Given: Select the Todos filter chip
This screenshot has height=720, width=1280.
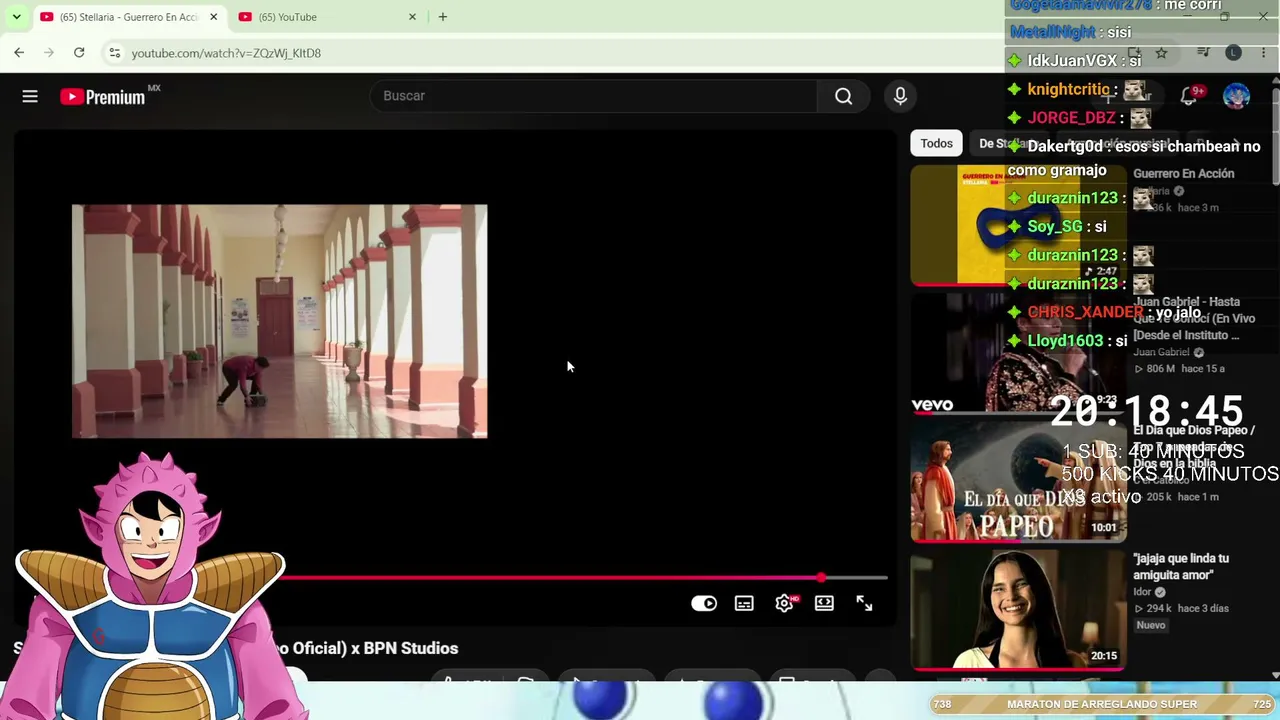Looking at the screenshot, I should [x=936, y=143].
